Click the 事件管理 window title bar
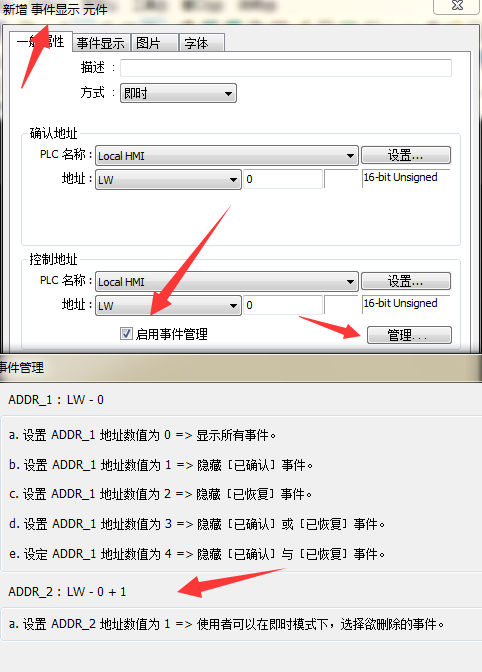 pos(241,368)
